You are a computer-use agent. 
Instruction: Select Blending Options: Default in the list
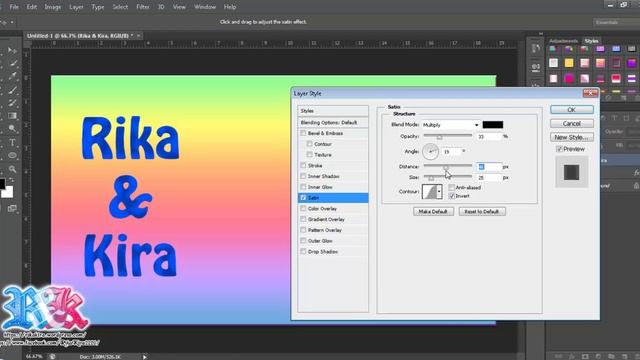pyautogui.click(x=333, y=122)
